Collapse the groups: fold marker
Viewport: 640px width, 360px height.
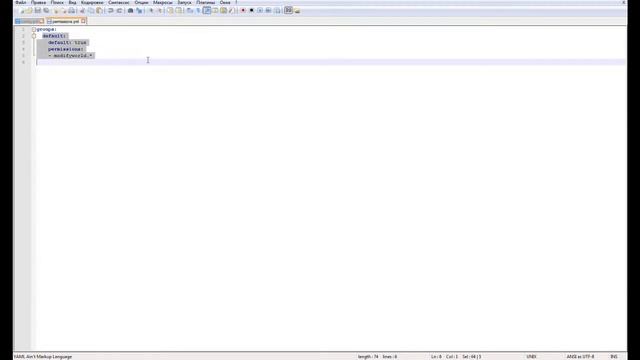34,29
